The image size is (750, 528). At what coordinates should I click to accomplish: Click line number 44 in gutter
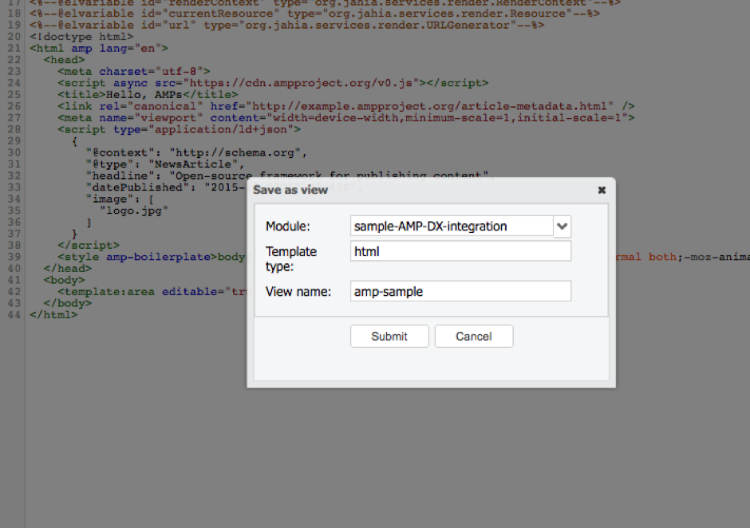14,315
